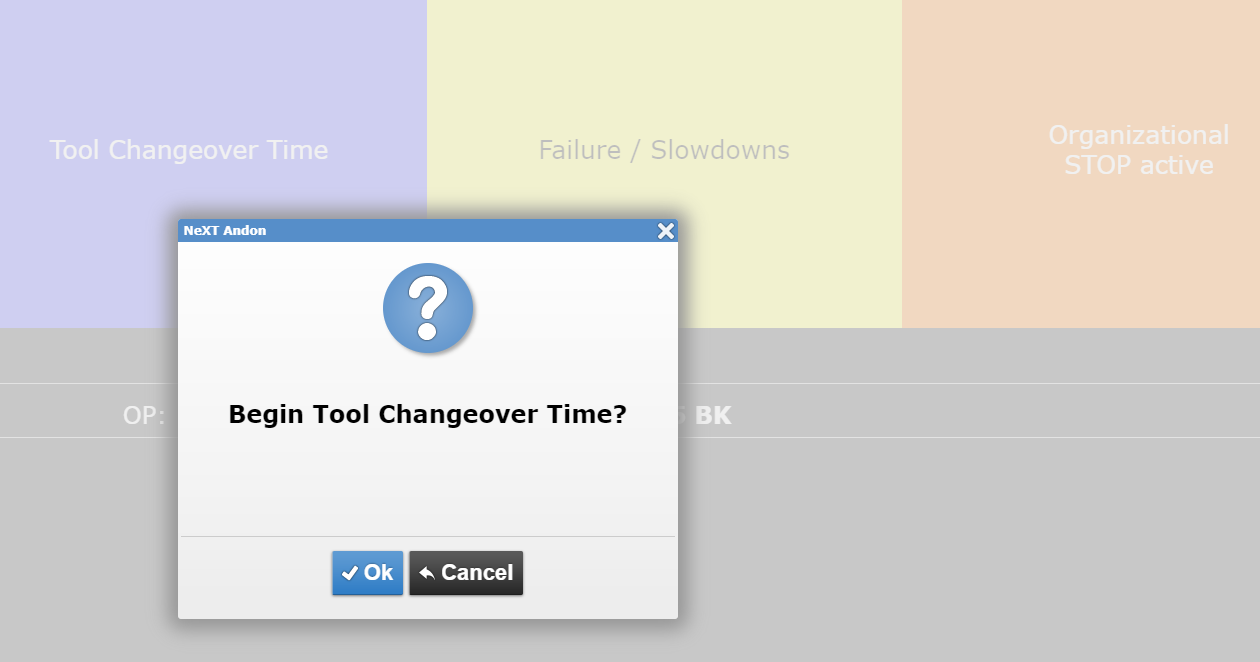Click the OP: label

point(144,415)
